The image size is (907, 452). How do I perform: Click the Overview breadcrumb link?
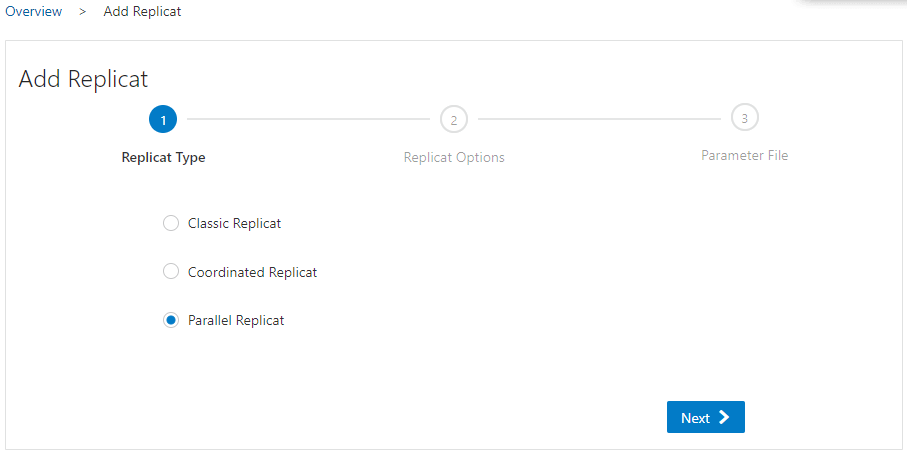(x=33, y=12)
